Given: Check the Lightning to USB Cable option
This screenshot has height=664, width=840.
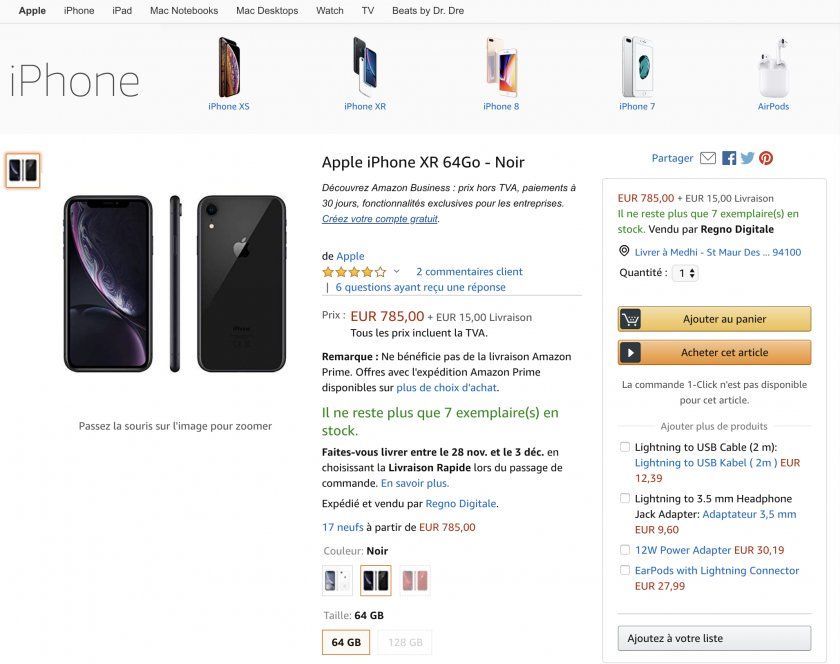Looking at the screenshot, I should click(x=625, y=447).
